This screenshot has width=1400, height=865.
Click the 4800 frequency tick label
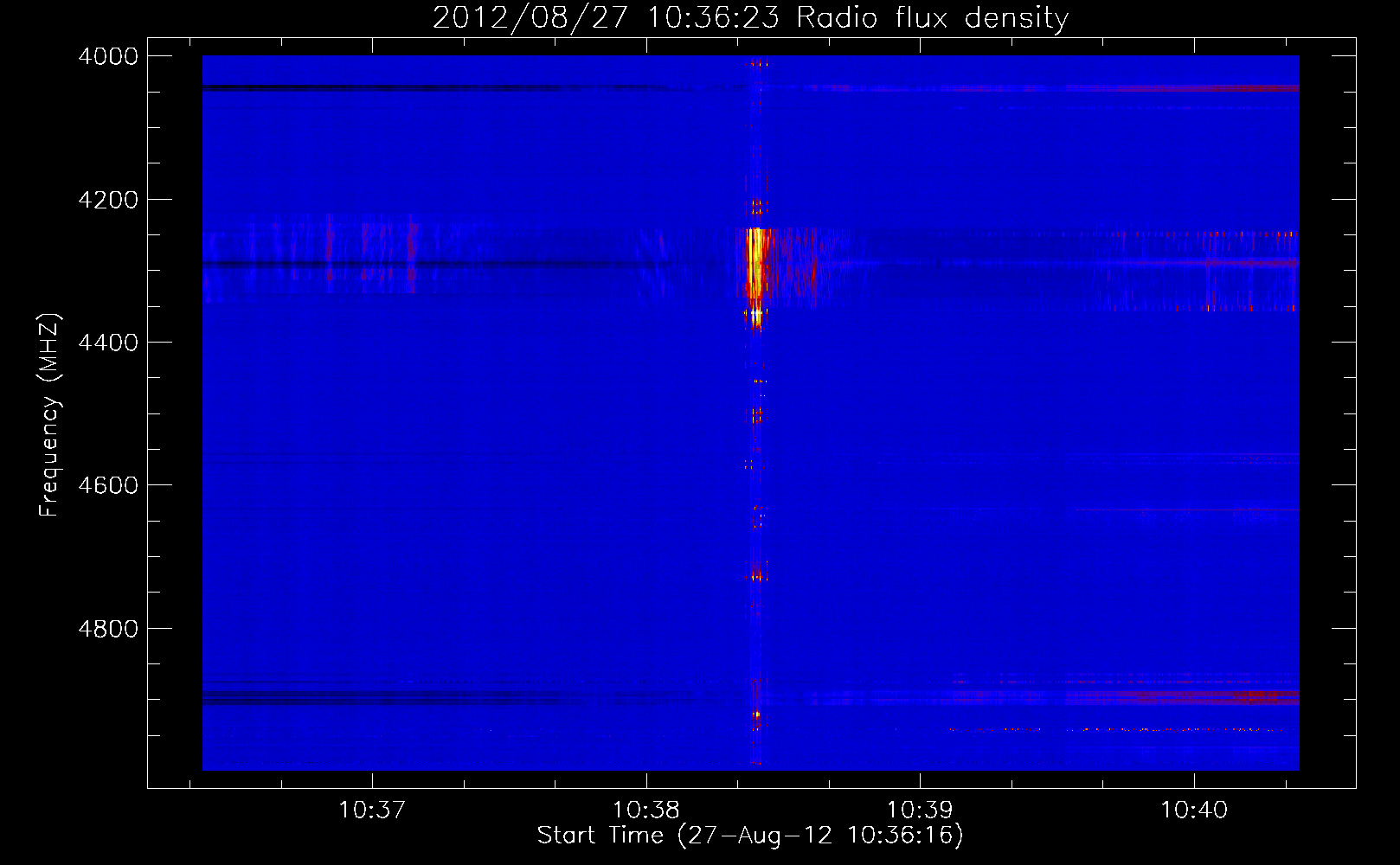click(108, 629)
